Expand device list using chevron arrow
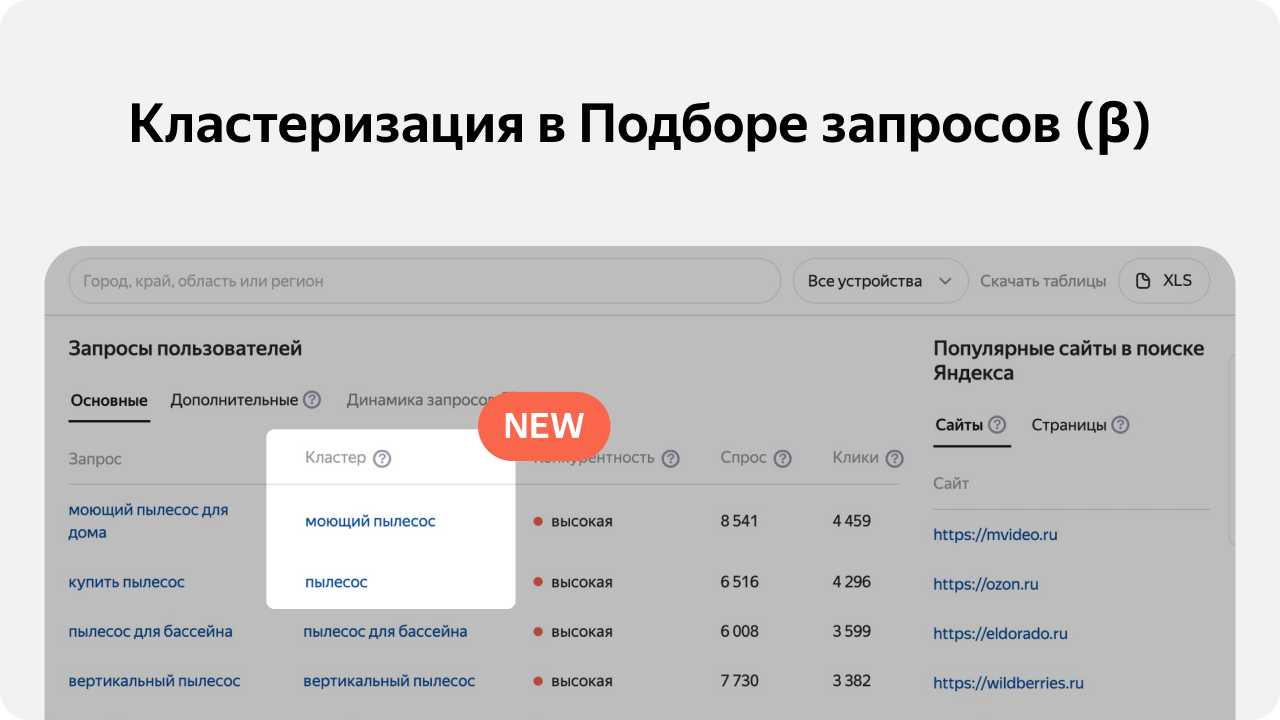 pyautogui.click(x=945, y=281)
